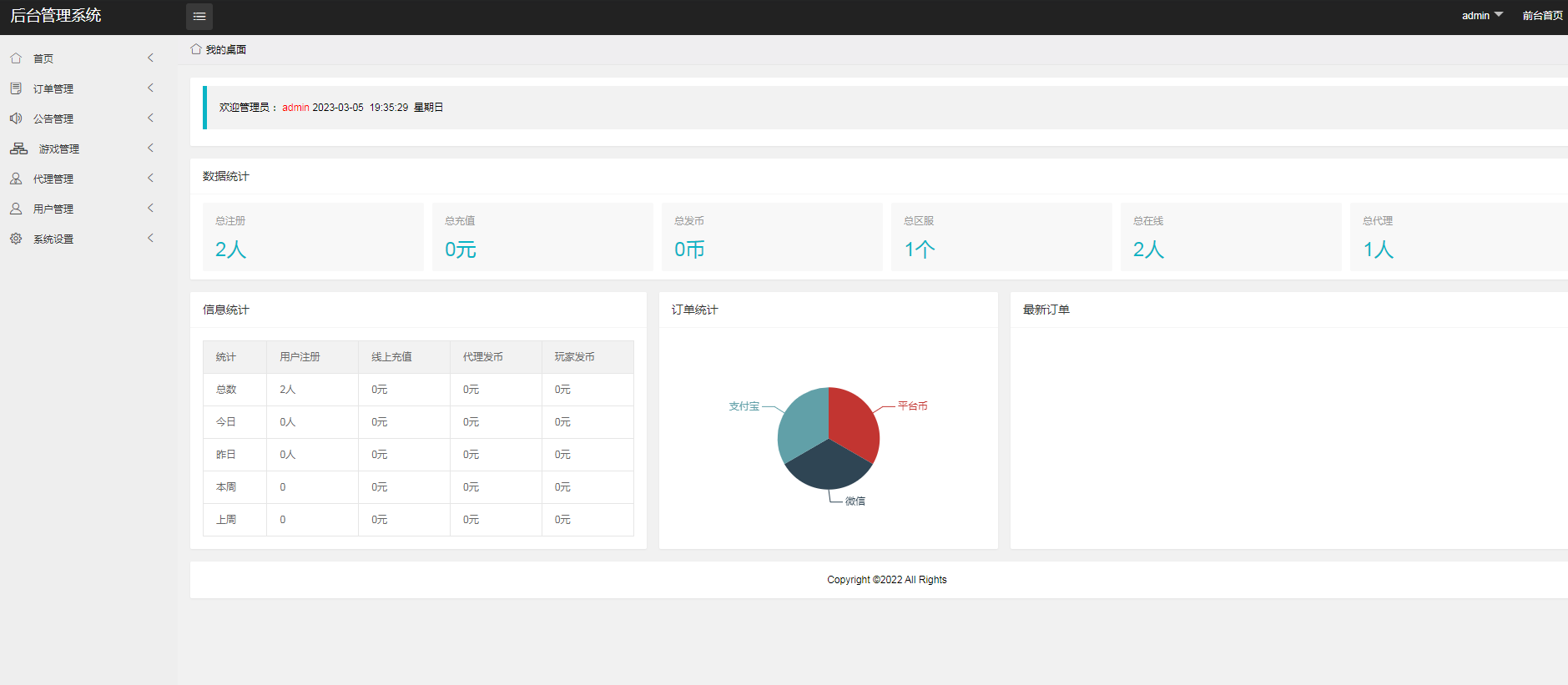
Task: Click the announcement speaker icon
Action: coord(16,118)
